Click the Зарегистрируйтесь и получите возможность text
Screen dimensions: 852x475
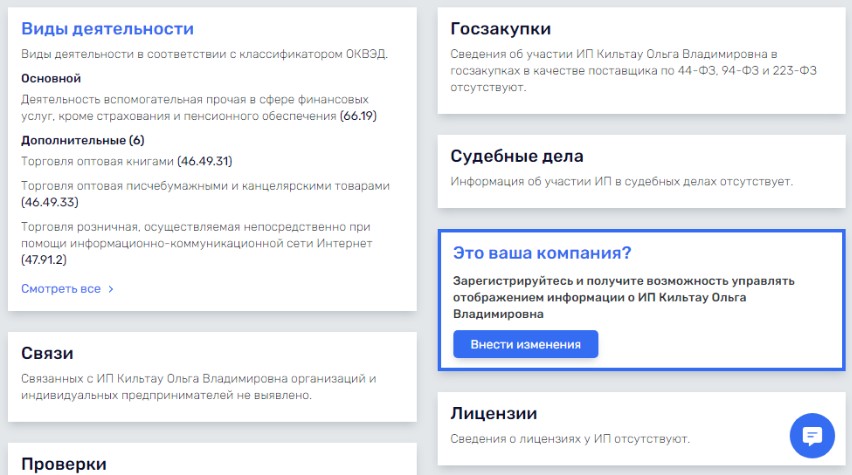[624, 297]
